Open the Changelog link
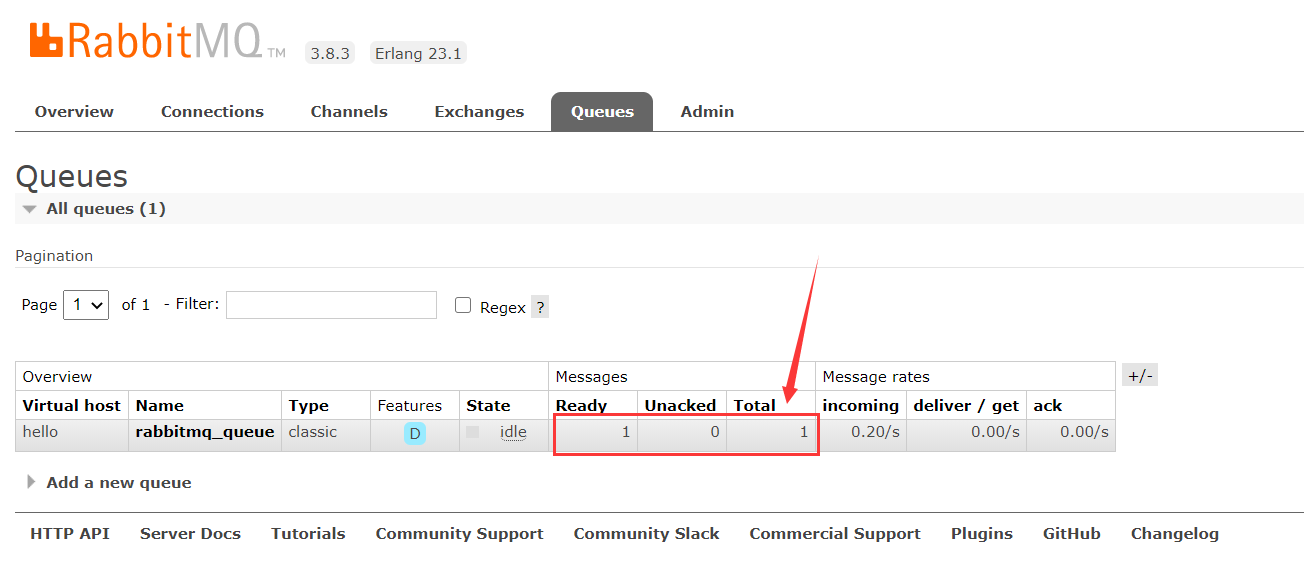1304x585 pixels. click(x=1175, y=534)
